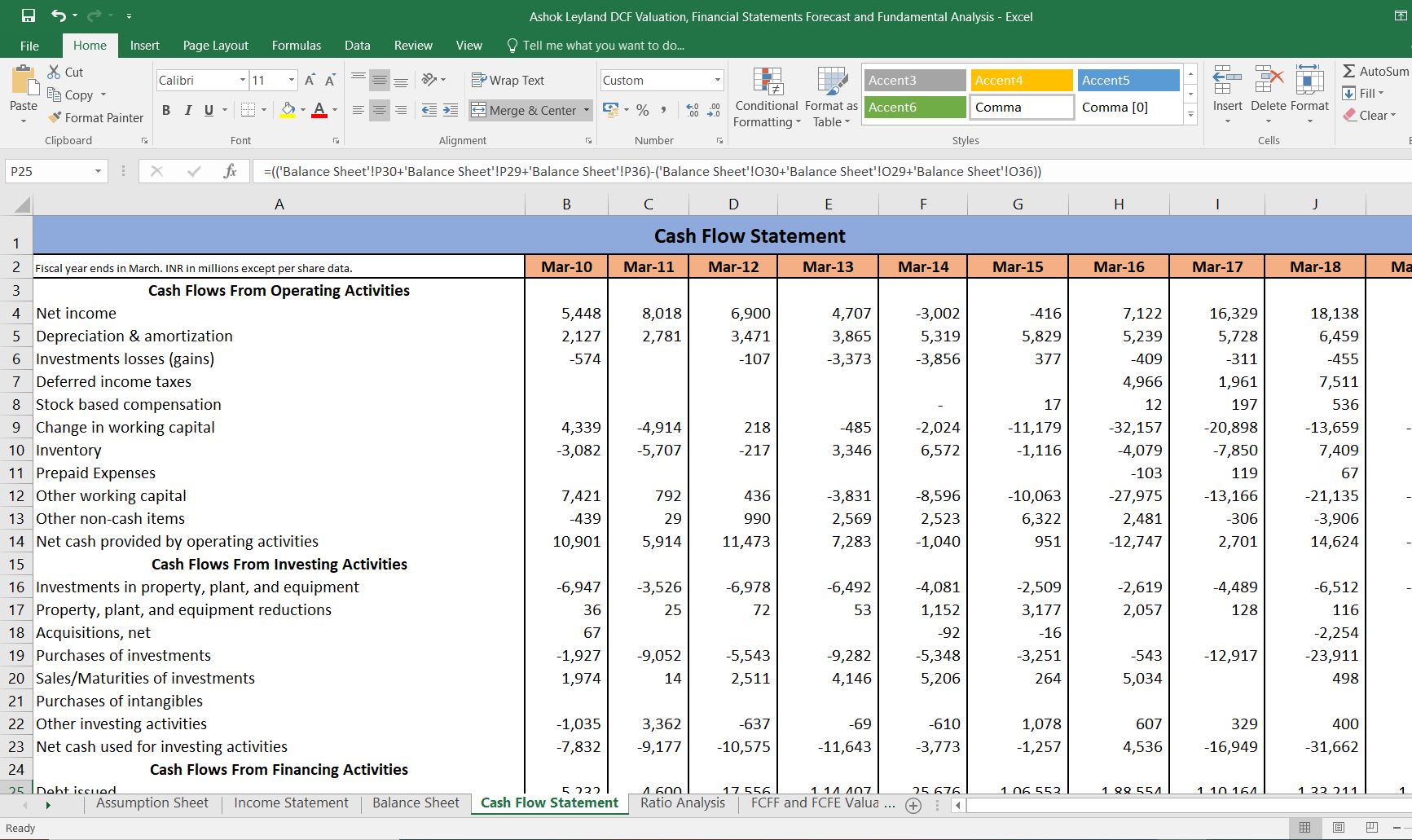The width and height of the screenshot is (1412, 840).
Task: Open Format as Table
Action: tap(832, 98)
